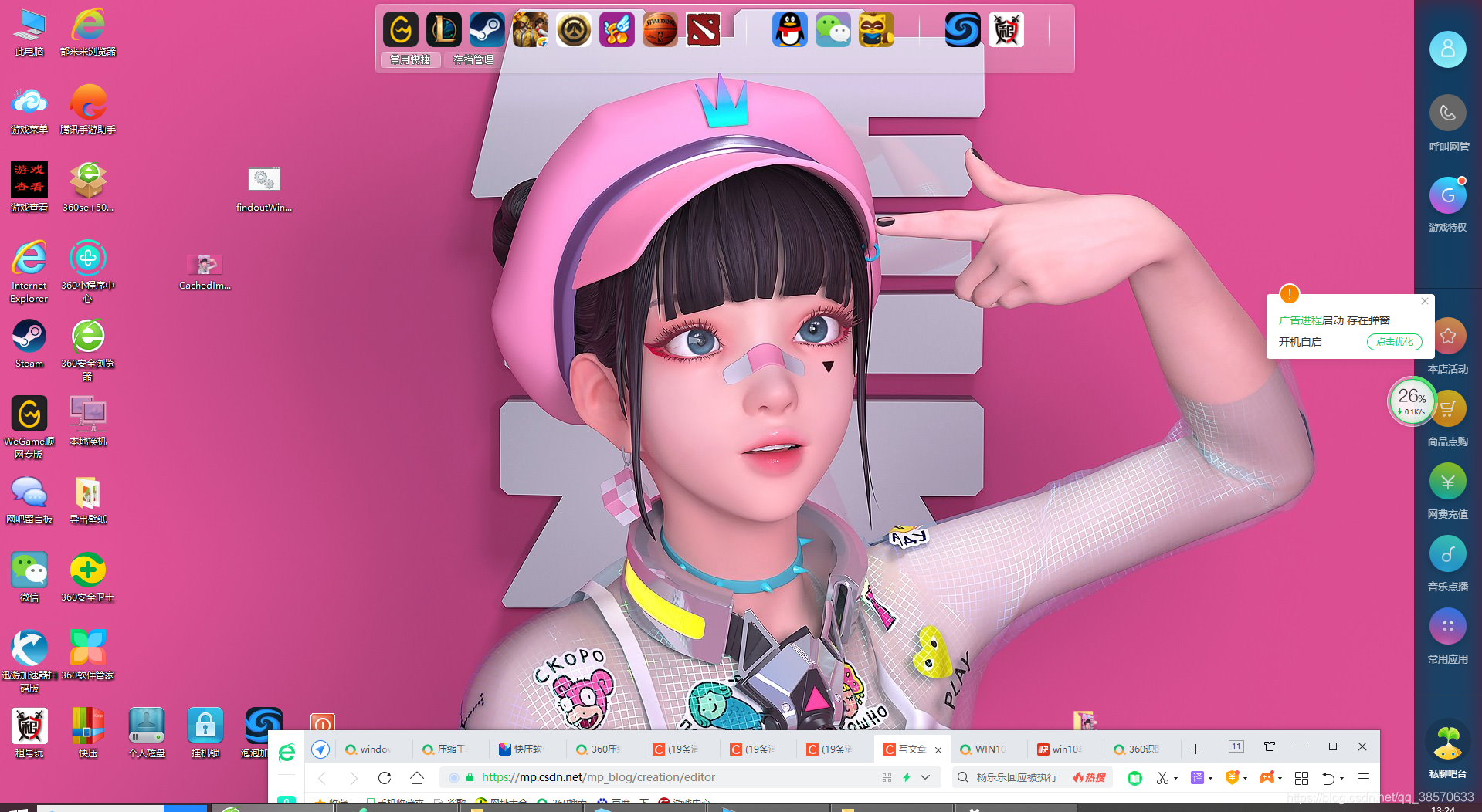The width and height of the screenshot is (1482, 812).
Task: Open 游戏特权 in right sidebar
Action: pos(1448,205)
